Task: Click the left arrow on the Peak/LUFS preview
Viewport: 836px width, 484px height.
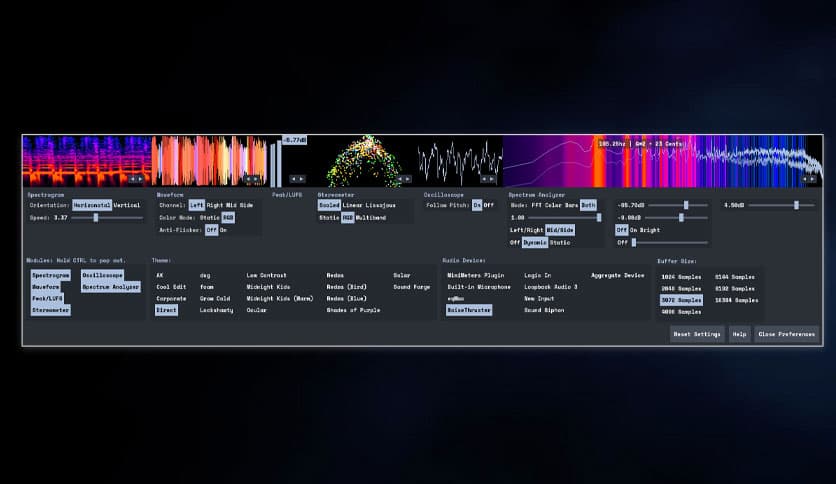Action: [293, 179]
